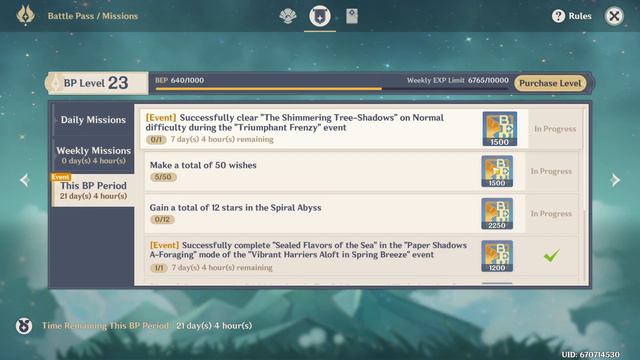Click the UID number text
Image resolution: width=640 pixels, height=360 pixels.
tap(590, 354)
